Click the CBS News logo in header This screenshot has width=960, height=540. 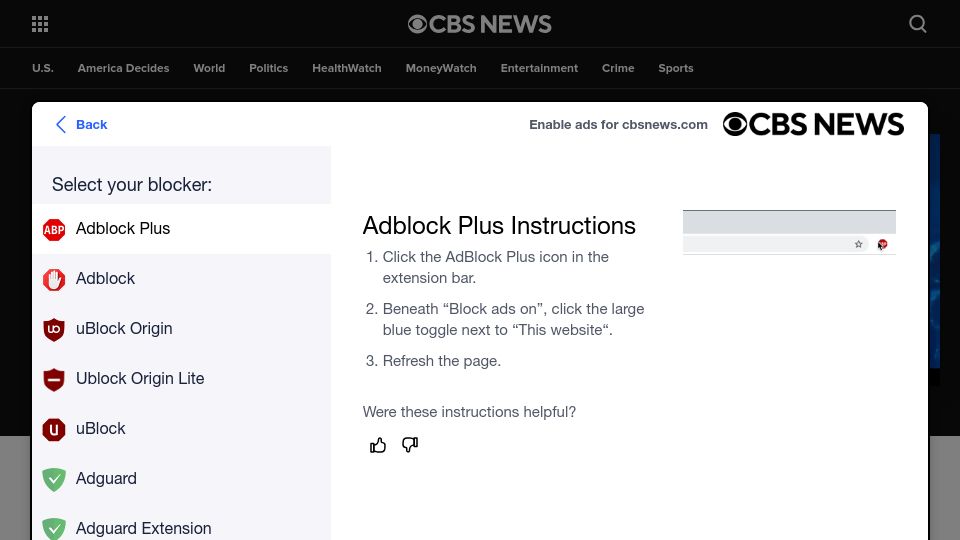pos(479,24)
